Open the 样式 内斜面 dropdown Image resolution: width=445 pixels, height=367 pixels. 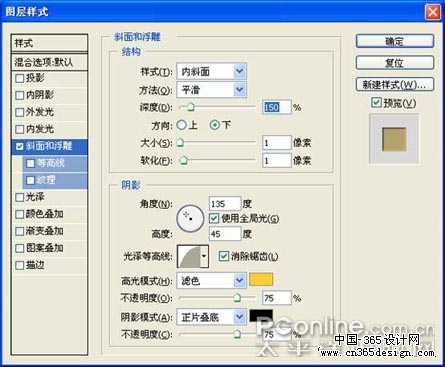[x=212, y=71]
